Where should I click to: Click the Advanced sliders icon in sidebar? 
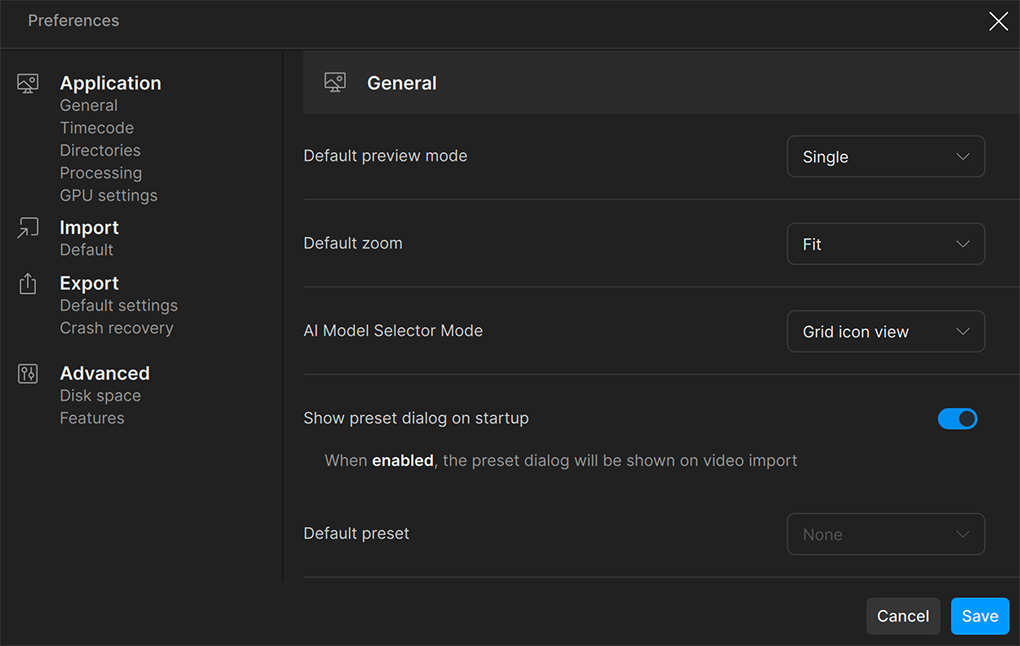[x=28, y=374]
